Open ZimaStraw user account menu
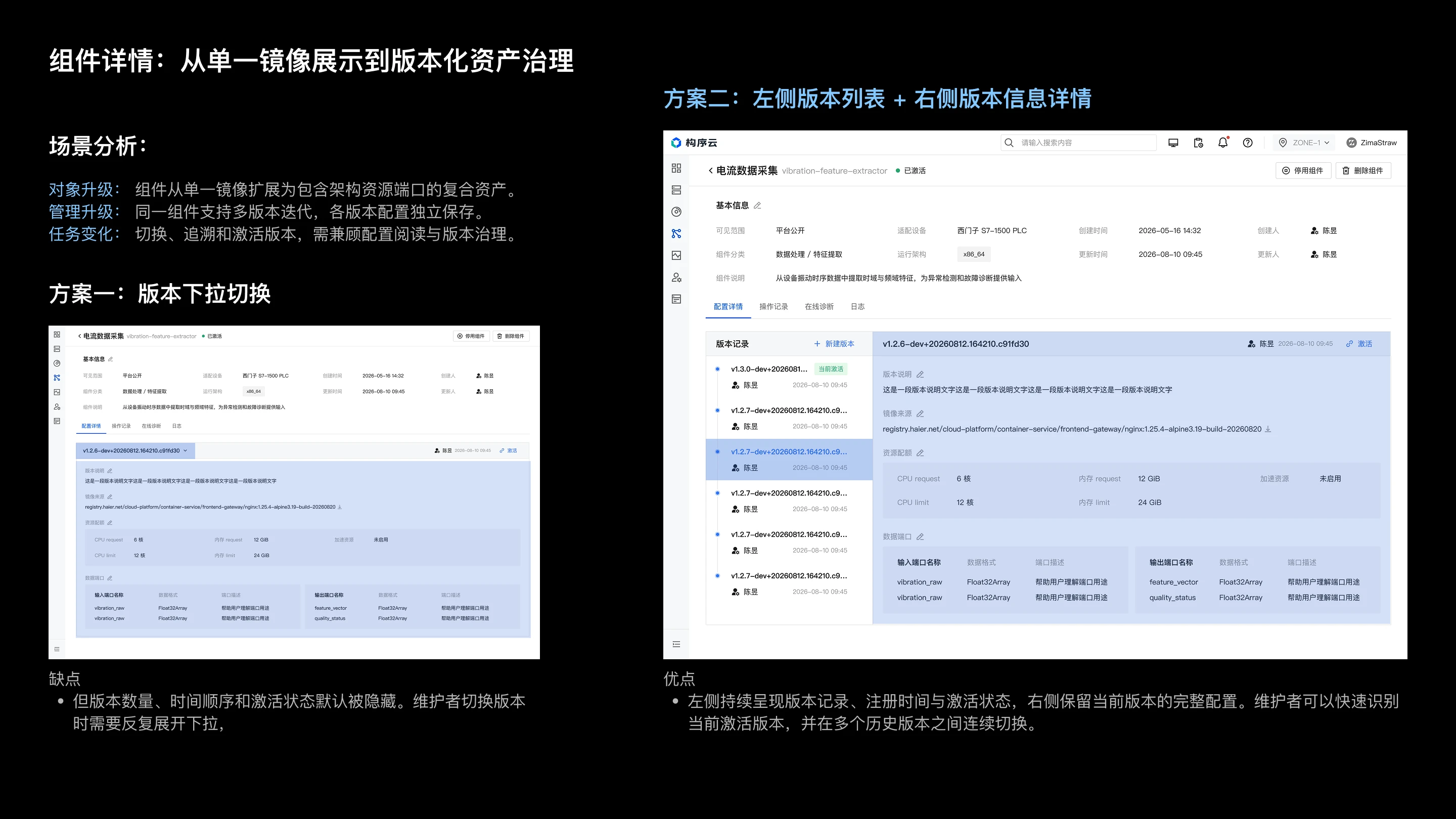Image resolution: width=1456 pixels, height=819 pixels. pyautogui.click(x=1371, y=143)
